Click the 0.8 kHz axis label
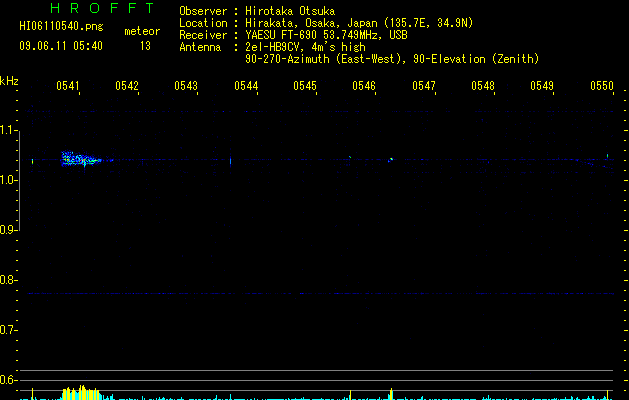The width and height of the screenshot is (629, 400). (8, 280)
